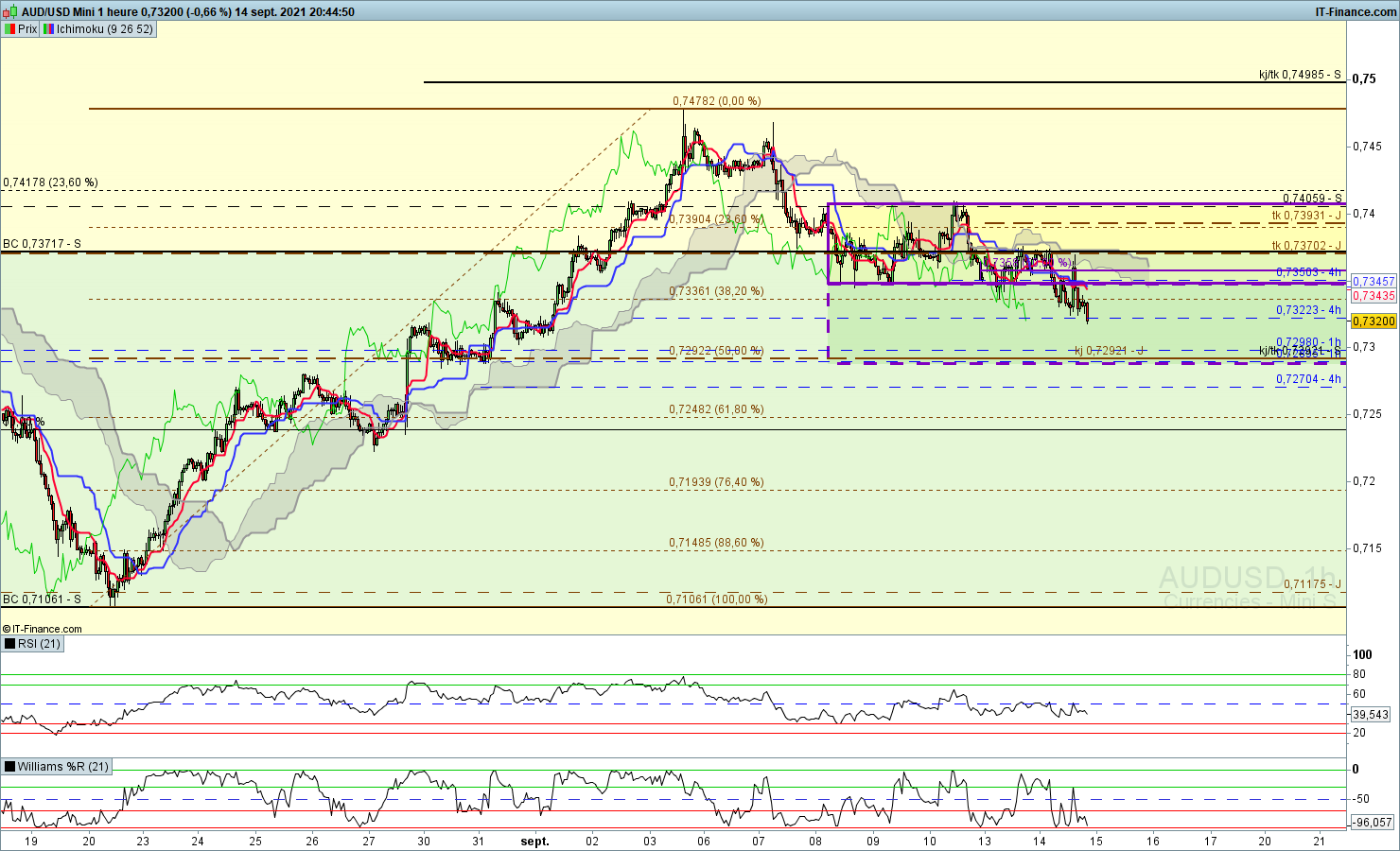Open the Prix indicator label
1400x851 pixels.
coord(27,29)
